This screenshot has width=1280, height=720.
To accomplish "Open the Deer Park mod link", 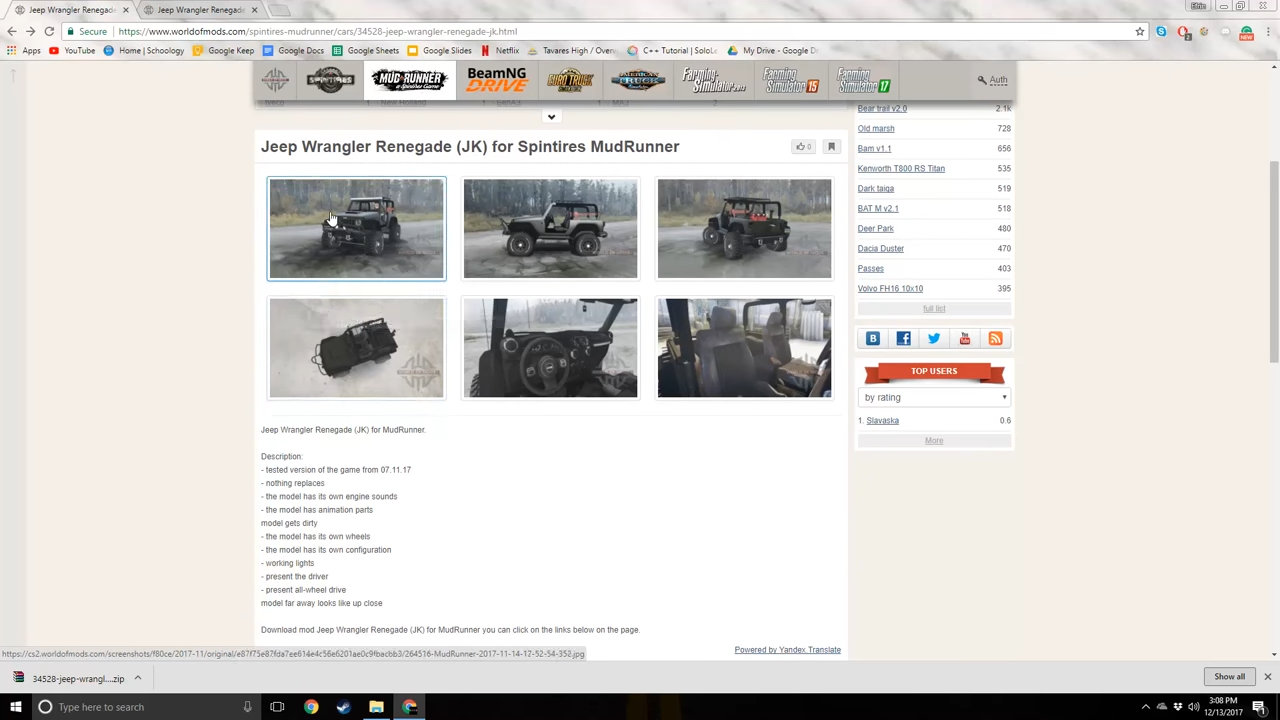I will point(875,228).
